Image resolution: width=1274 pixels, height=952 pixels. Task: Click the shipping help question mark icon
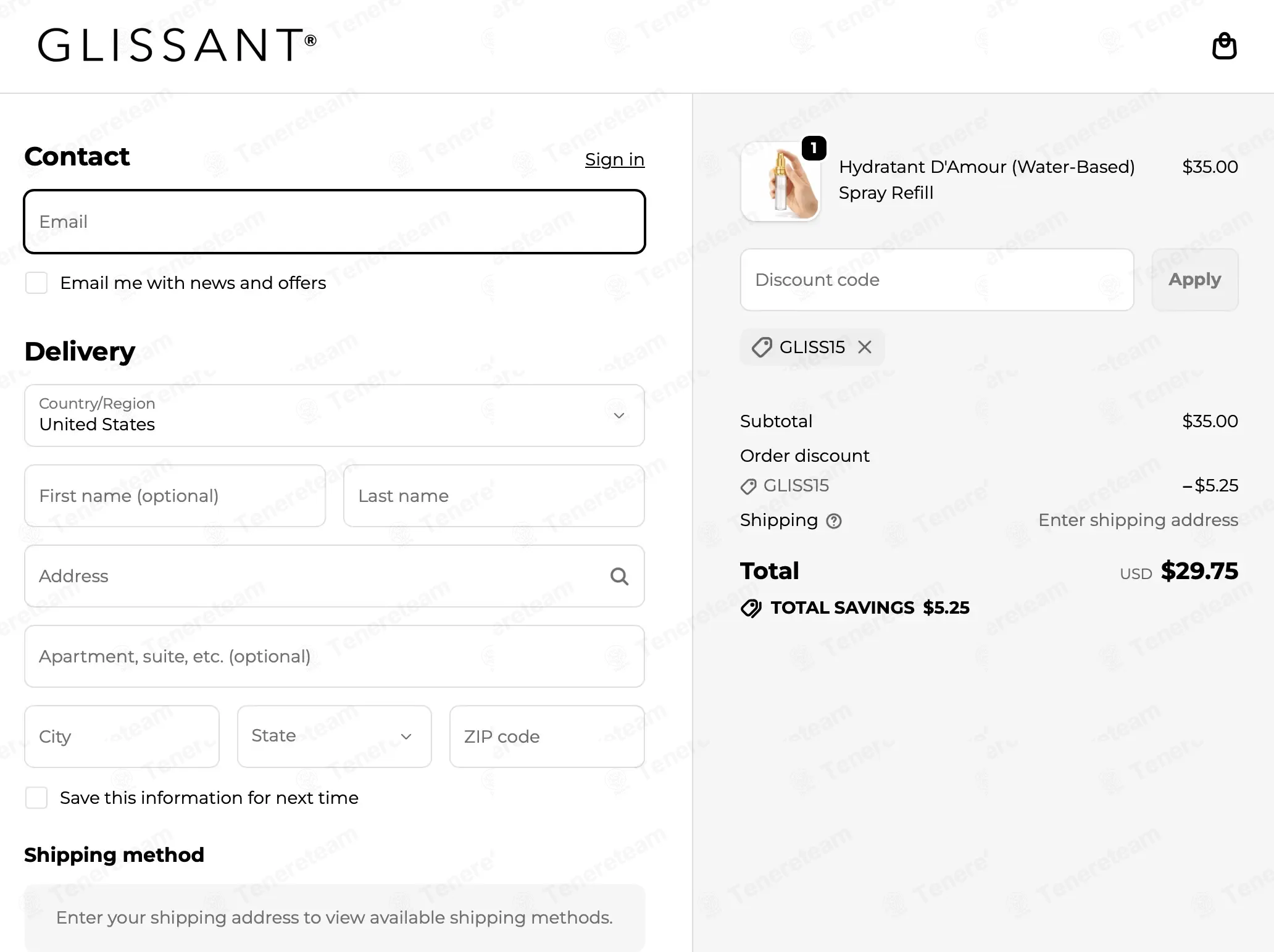click(x=834, y=521)
